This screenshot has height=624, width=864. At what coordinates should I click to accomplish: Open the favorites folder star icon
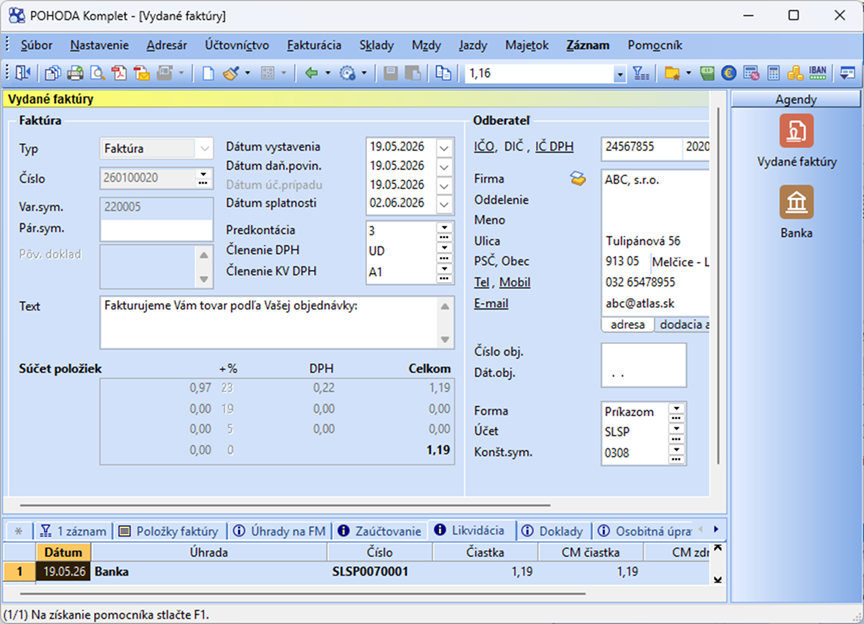click(x=672, y=73)
